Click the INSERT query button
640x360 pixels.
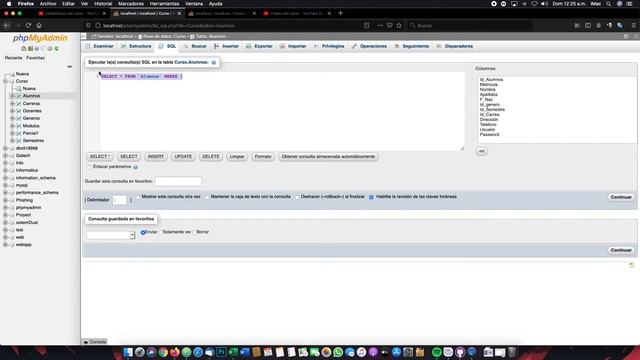(x=156, y=156)
